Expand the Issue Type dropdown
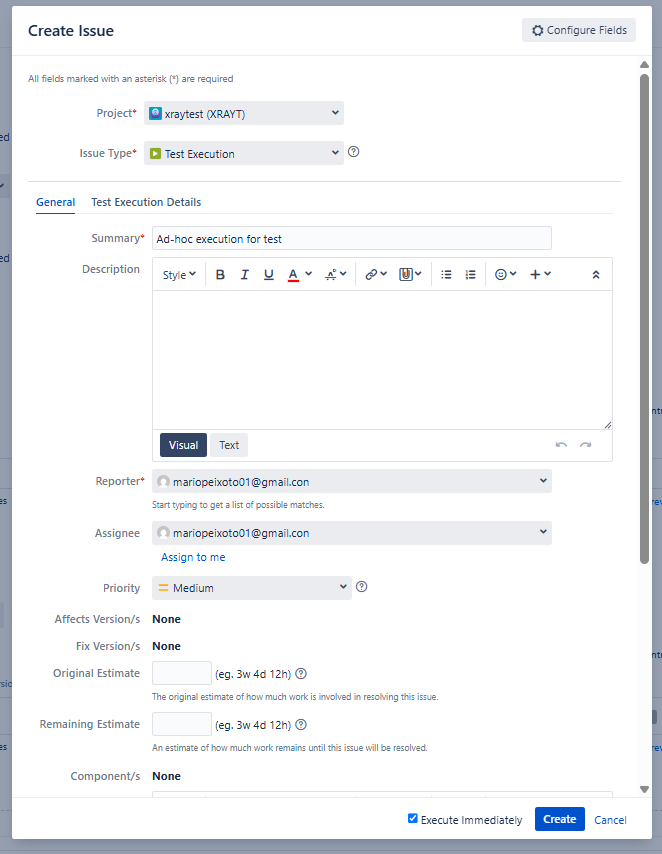 pos(244,154)
